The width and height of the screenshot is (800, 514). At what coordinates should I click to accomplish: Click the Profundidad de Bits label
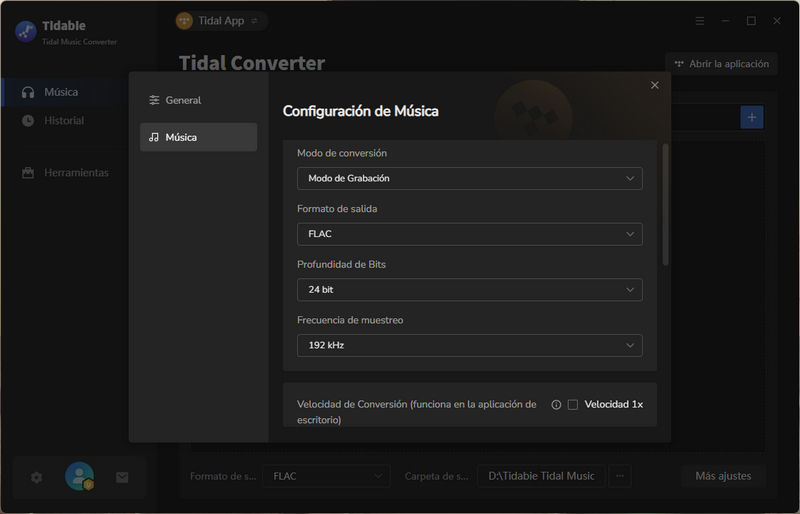click(341, 264)
